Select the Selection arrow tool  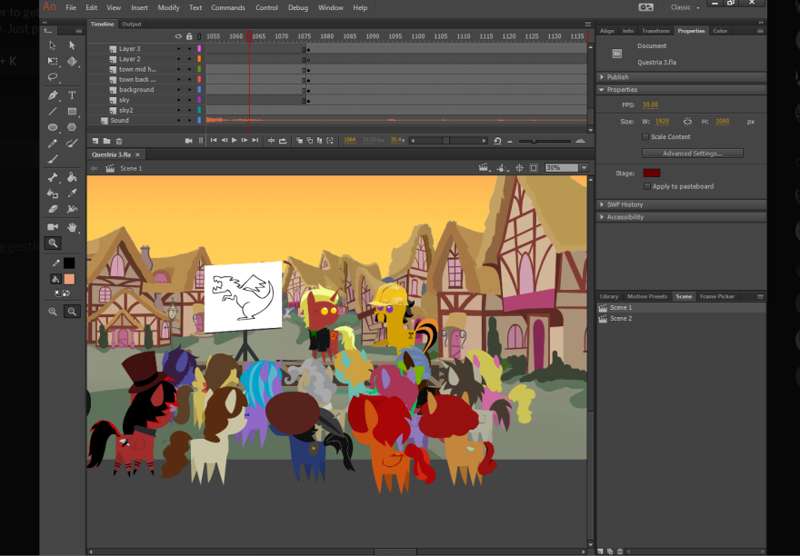(x=53, y=45)
